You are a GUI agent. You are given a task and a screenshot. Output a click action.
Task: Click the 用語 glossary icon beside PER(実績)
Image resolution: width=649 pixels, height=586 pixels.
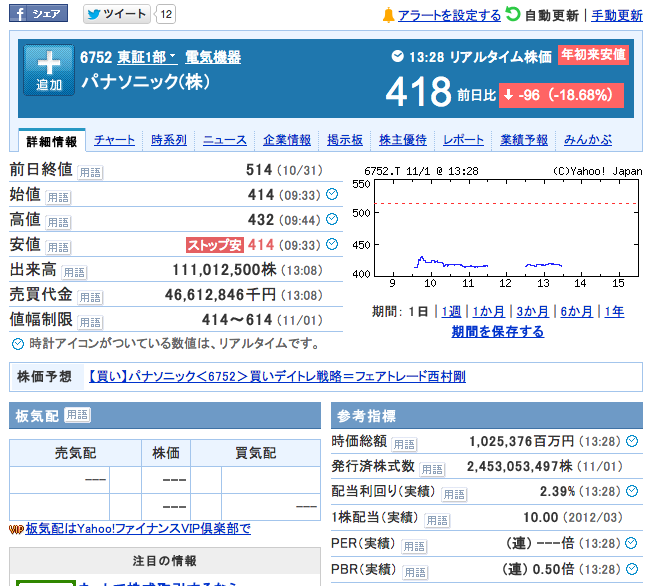pyautogui.click(x=414, y=546)
